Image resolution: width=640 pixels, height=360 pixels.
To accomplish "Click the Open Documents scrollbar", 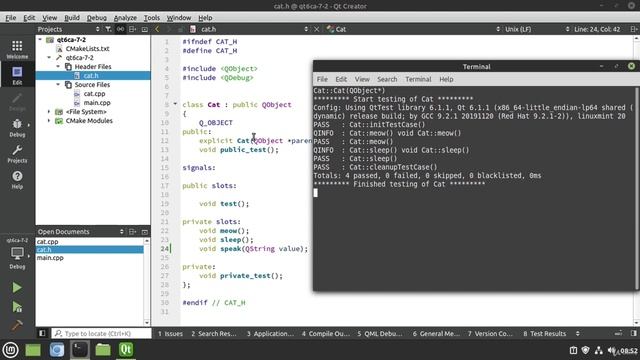I will 147,282.
